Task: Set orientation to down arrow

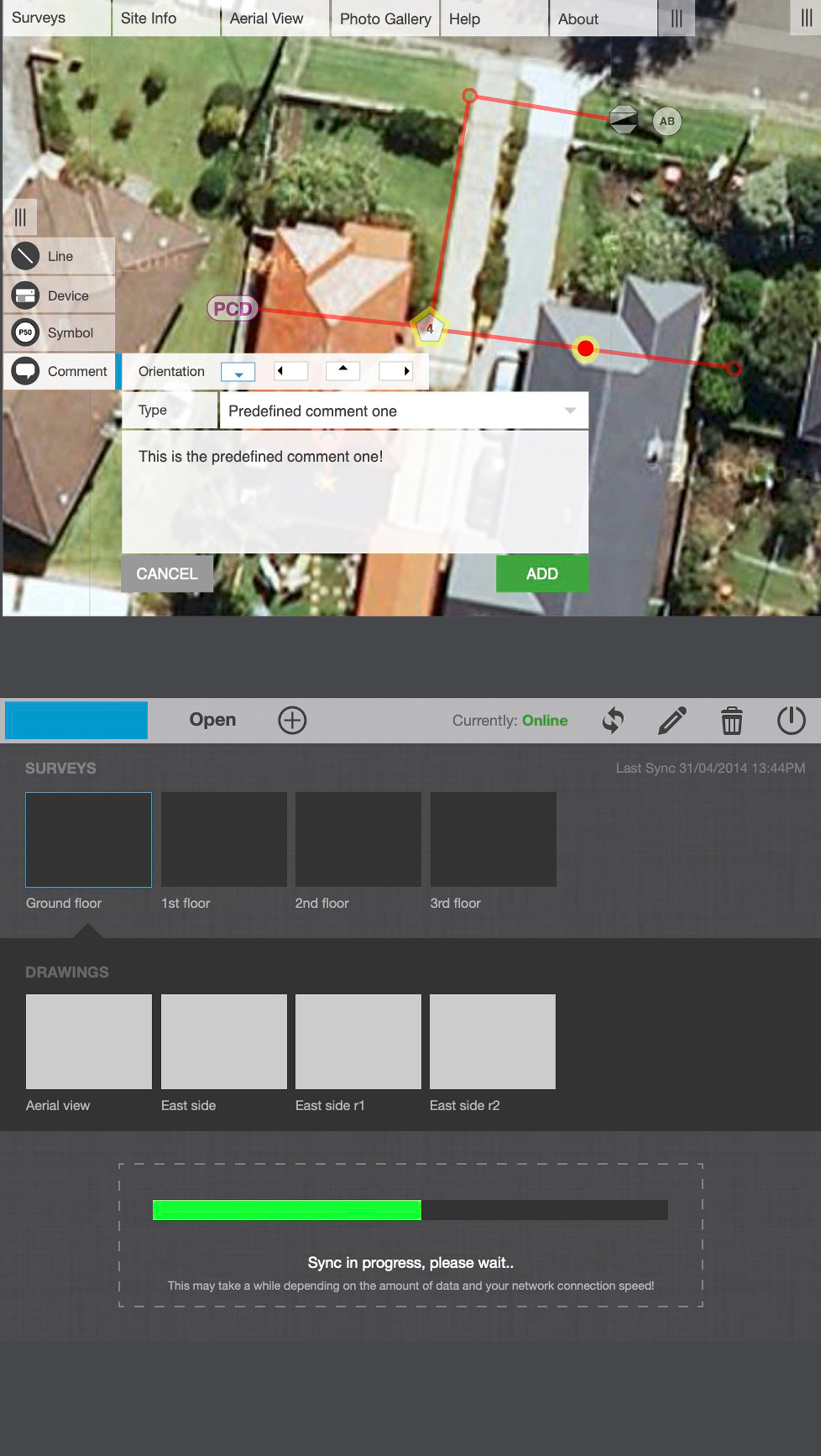Action: click(238, 372)
